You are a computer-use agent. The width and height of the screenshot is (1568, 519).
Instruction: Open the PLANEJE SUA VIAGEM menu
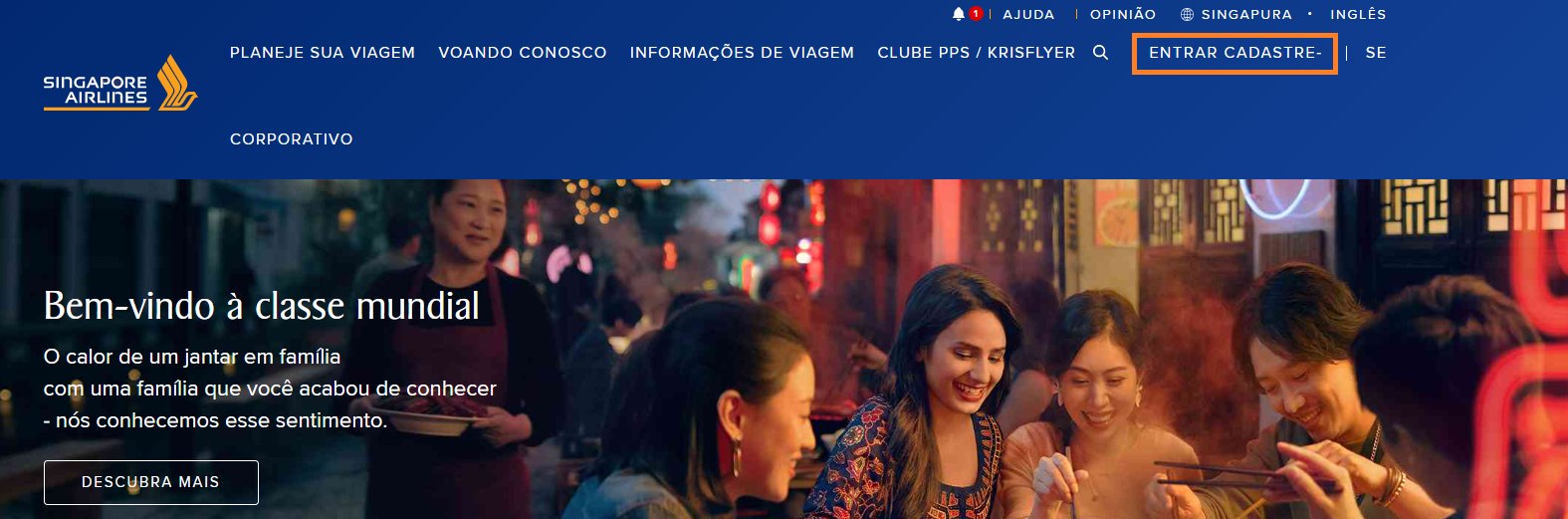(x=323, y=53)
